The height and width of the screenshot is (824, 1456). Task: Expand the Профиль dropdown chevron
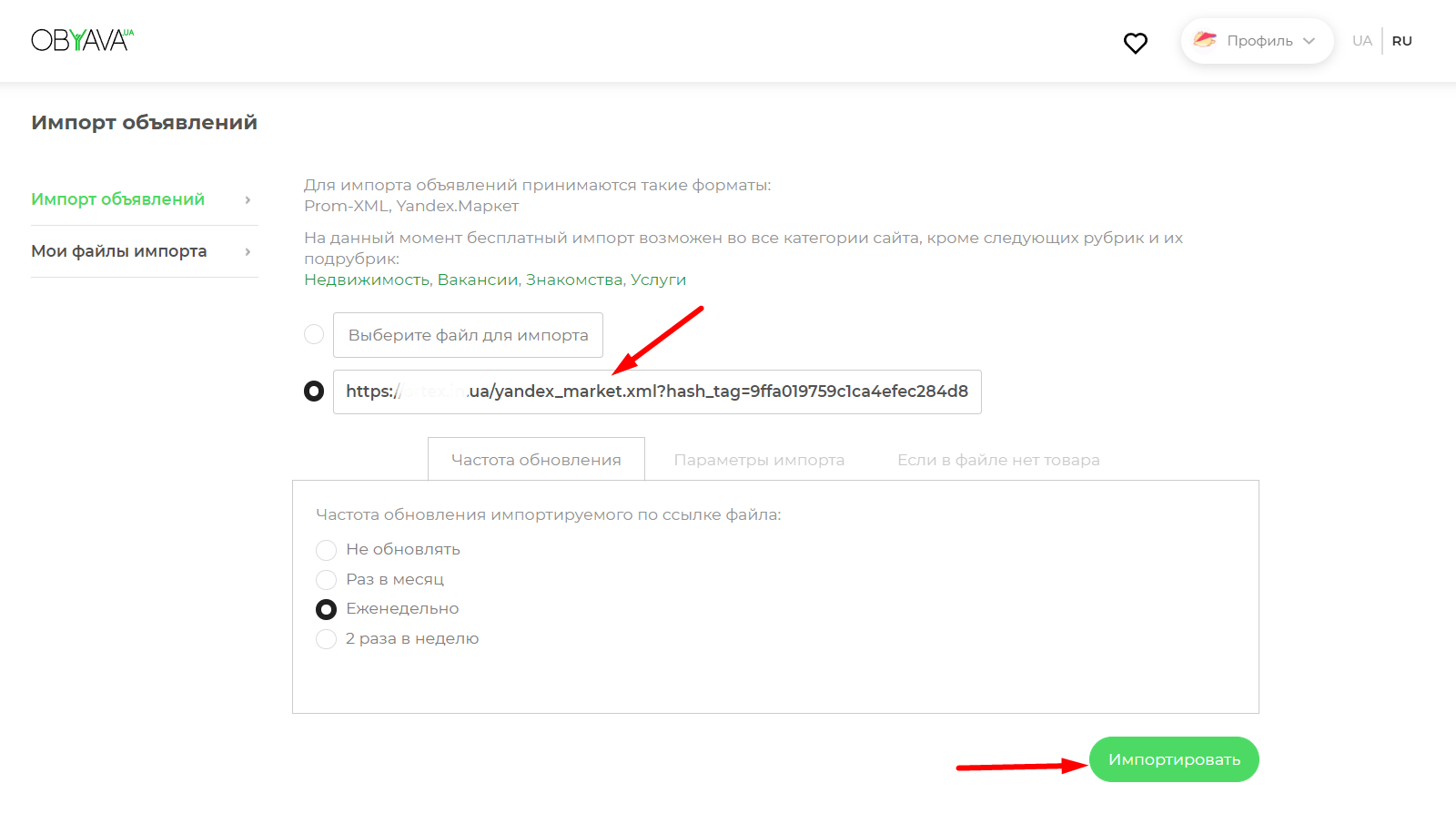(1309, 41)
